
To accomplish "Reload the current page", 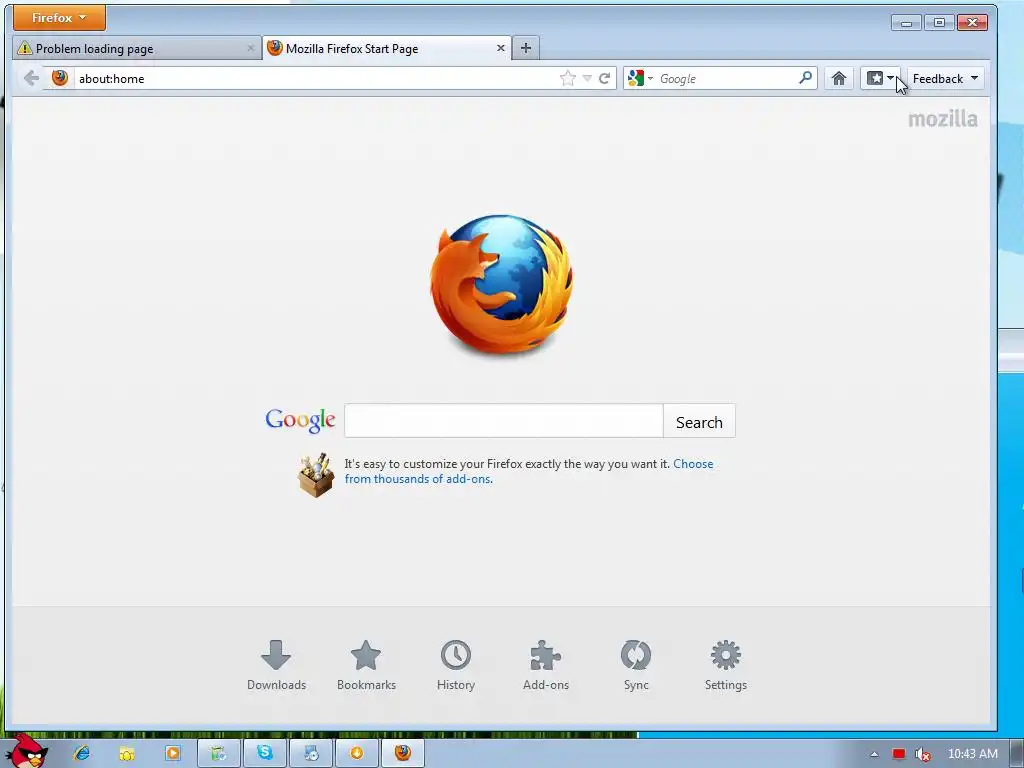I will click(605, 79).
